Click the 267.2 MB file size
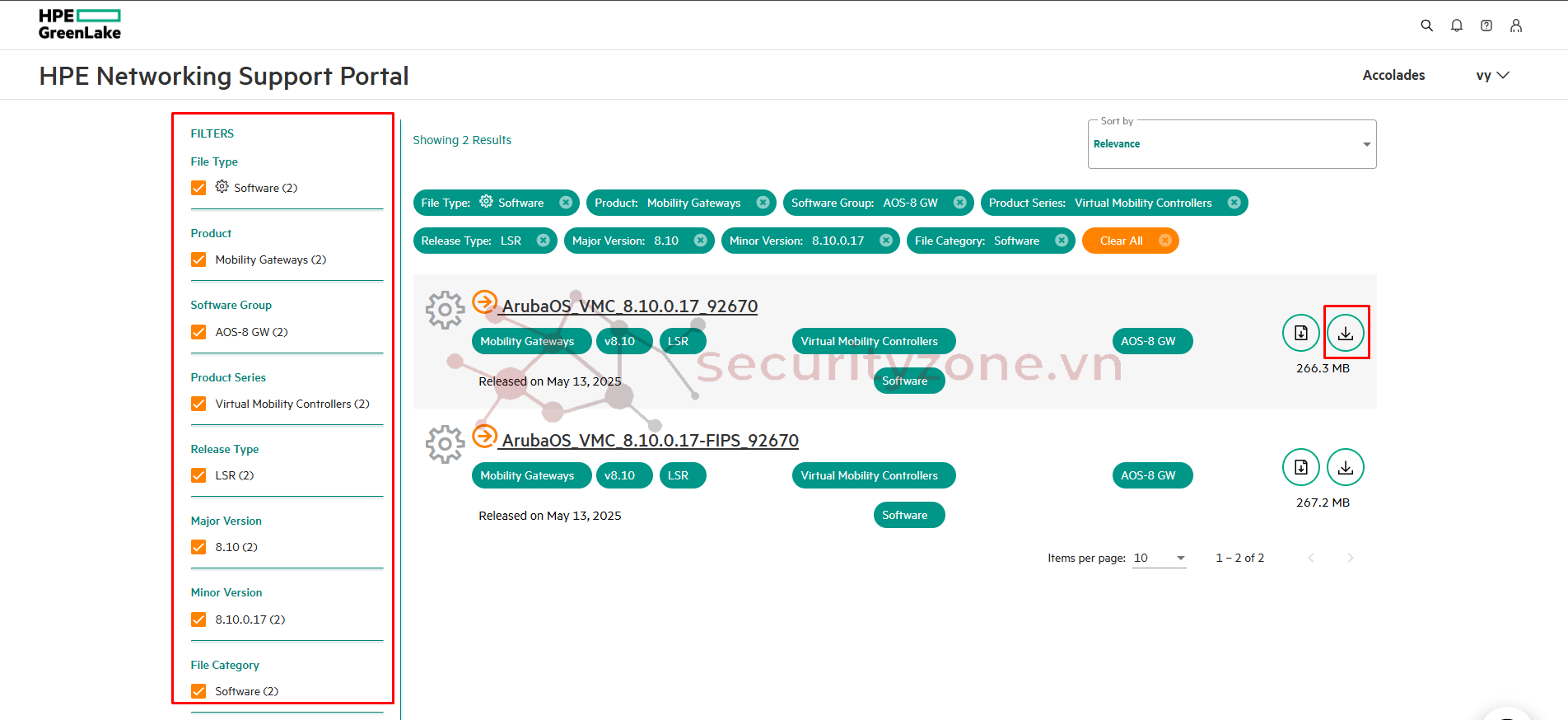The height and width of the screenshot is (720, 1568). coord(1323,503)
